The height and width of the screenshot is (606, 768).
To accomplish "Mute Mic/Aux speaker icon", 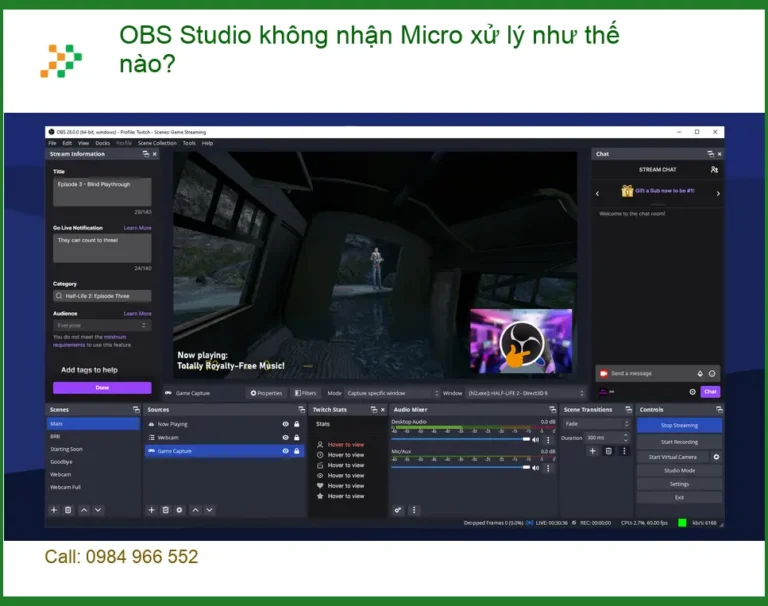I will (x=536, y=467).
